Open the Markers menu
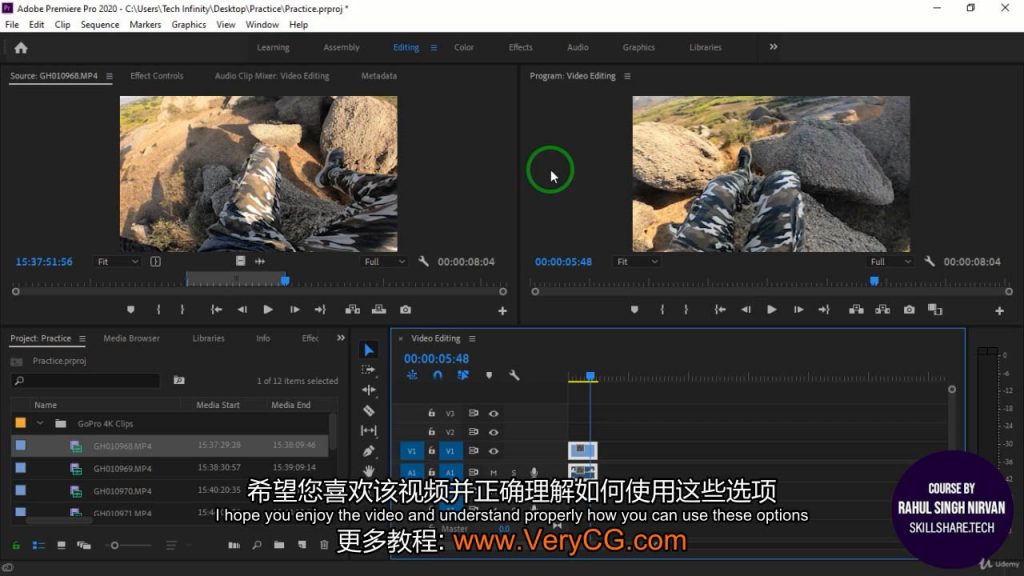Screen dimensions: 1024x576 pyautogui.click(x=145, y=25)
